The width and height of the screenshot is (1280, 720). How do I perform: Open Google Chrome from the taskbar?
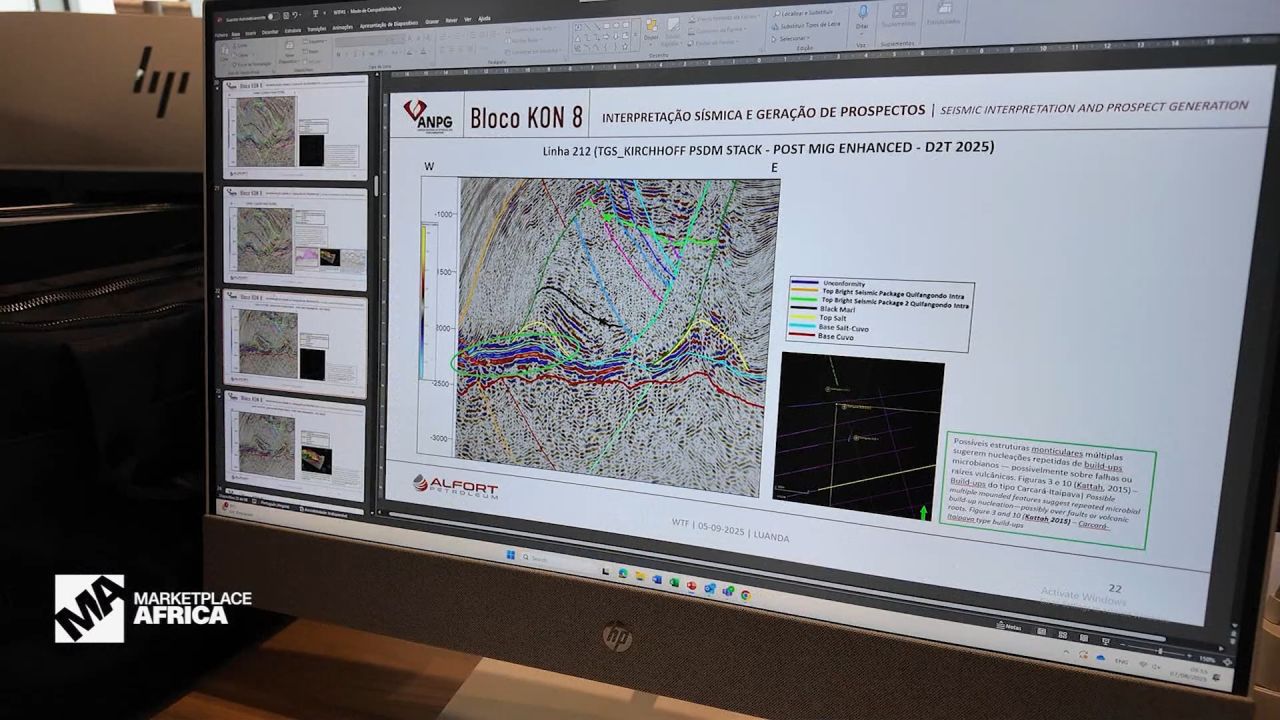point(745,595)
